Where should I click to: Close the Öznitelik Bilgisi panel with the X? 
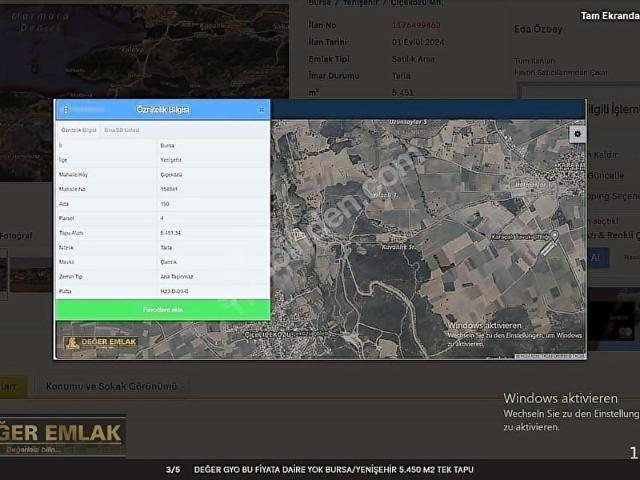click(x=262, y=110)
